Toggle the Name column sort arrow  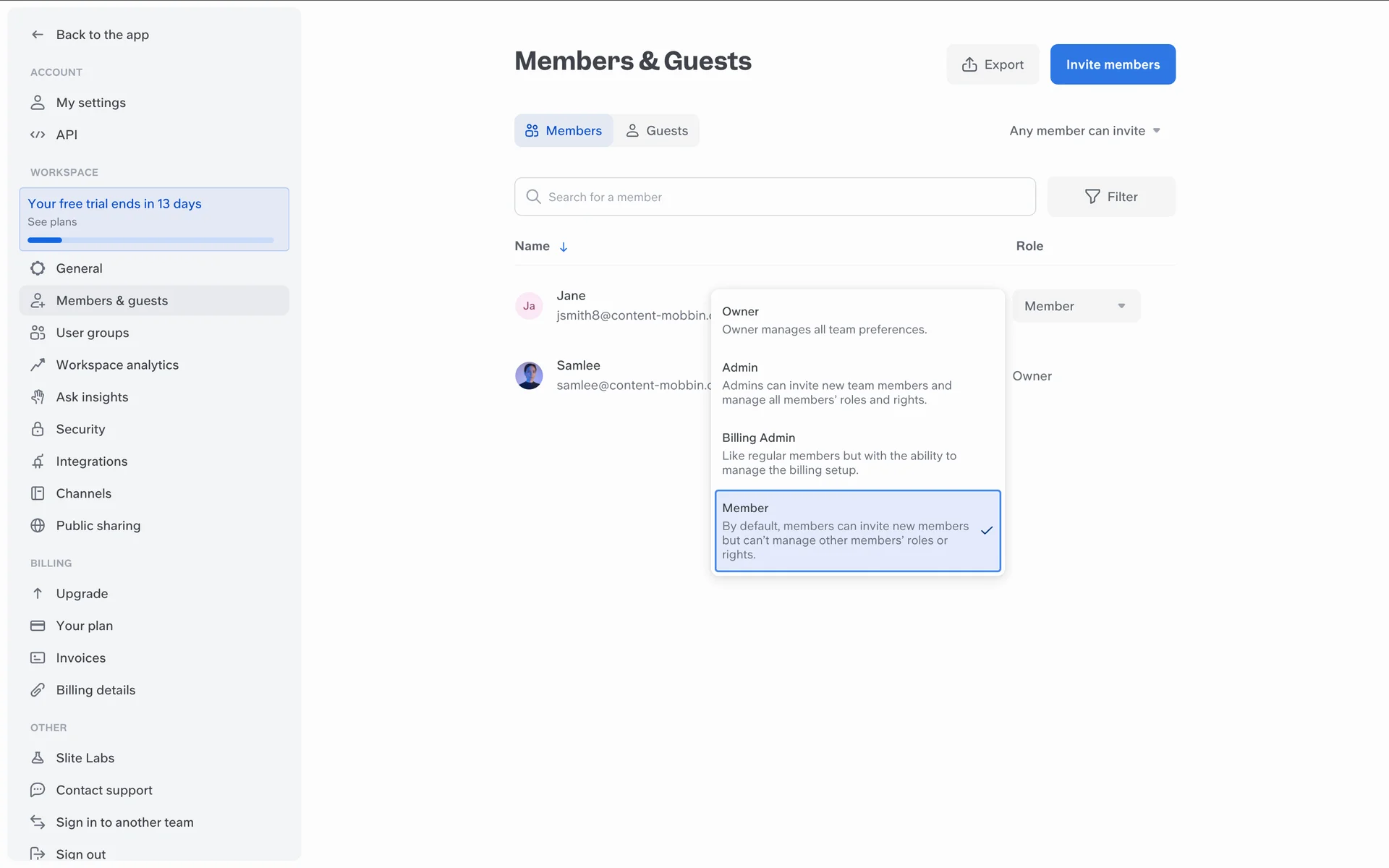[564, 247]
